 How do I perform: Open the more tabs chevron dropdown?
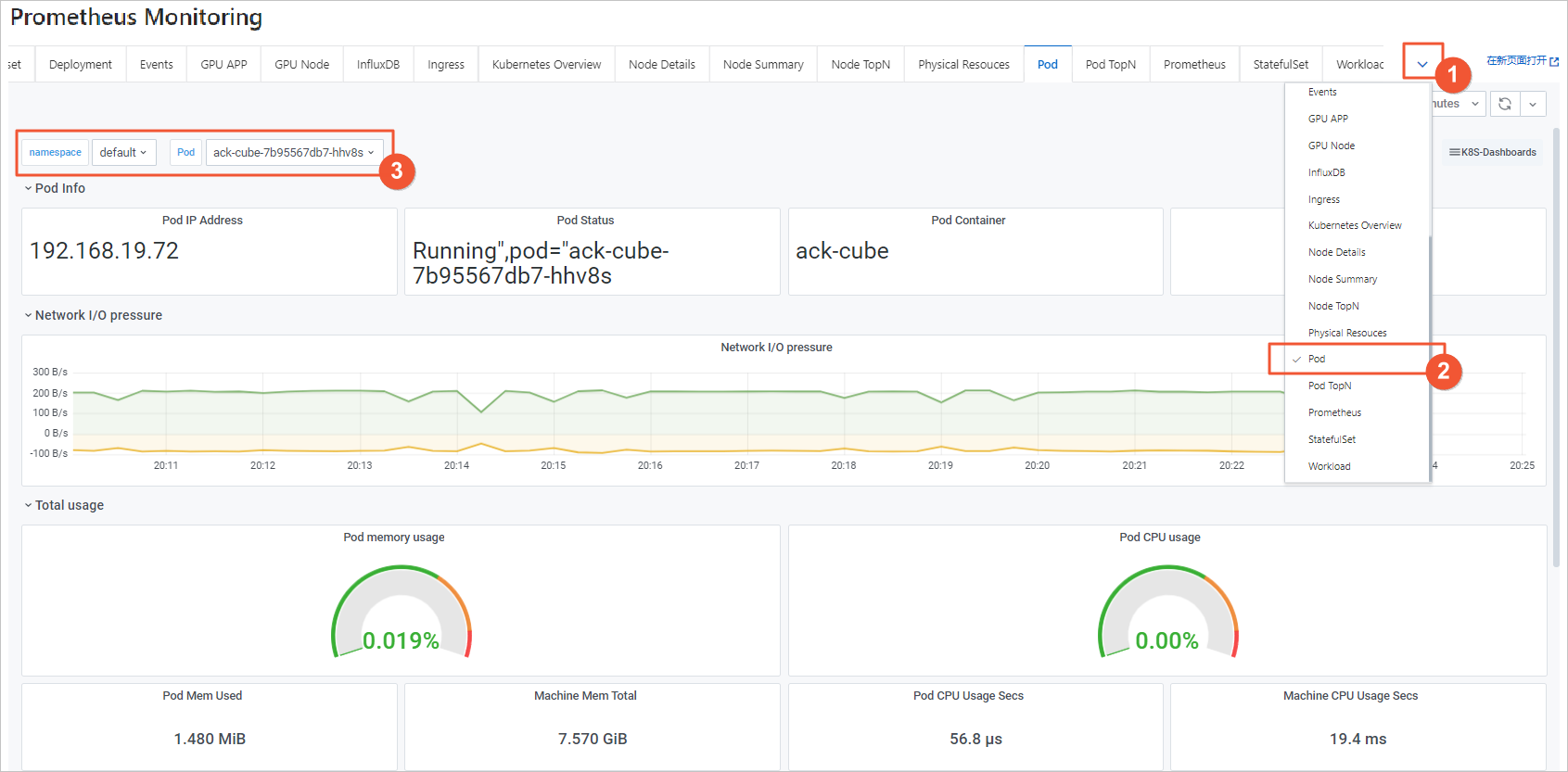[1422, 64]
